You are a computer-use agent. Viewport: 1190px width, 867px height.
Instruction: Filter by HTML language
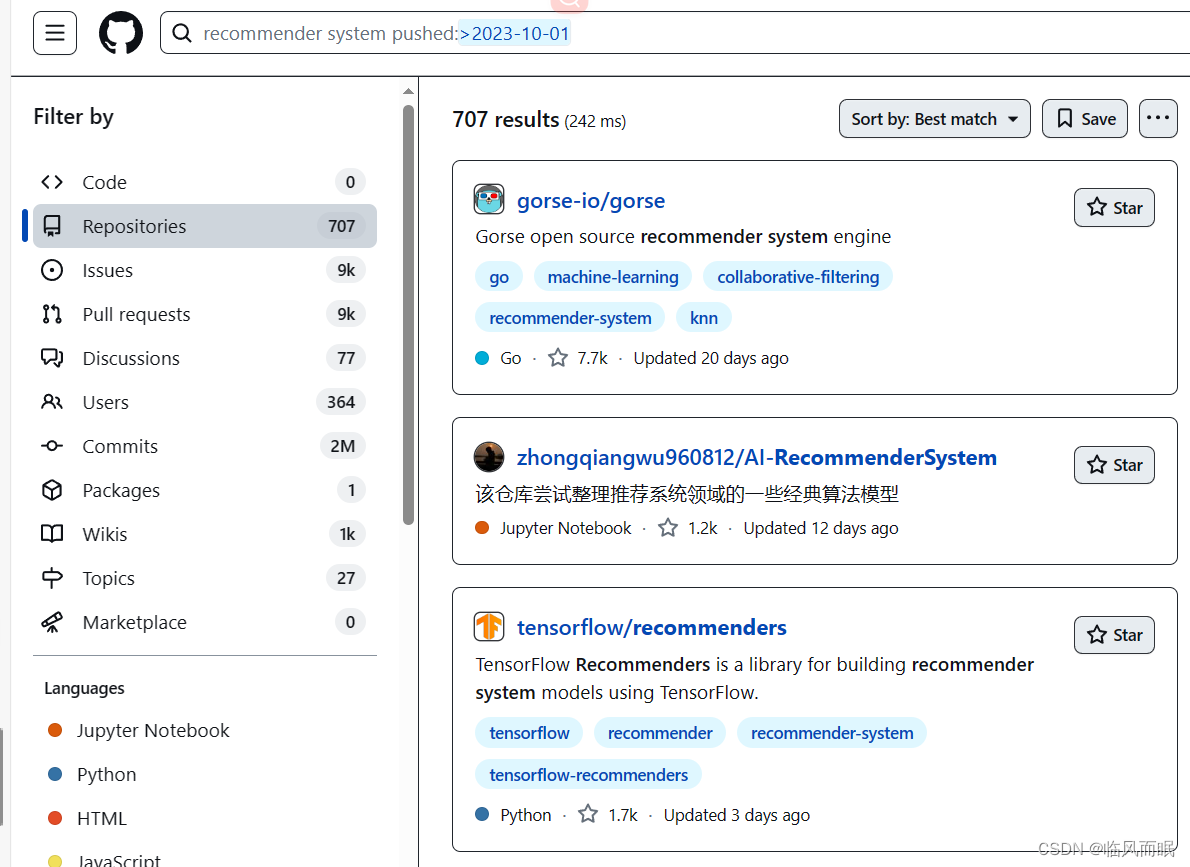pos(102,818)
